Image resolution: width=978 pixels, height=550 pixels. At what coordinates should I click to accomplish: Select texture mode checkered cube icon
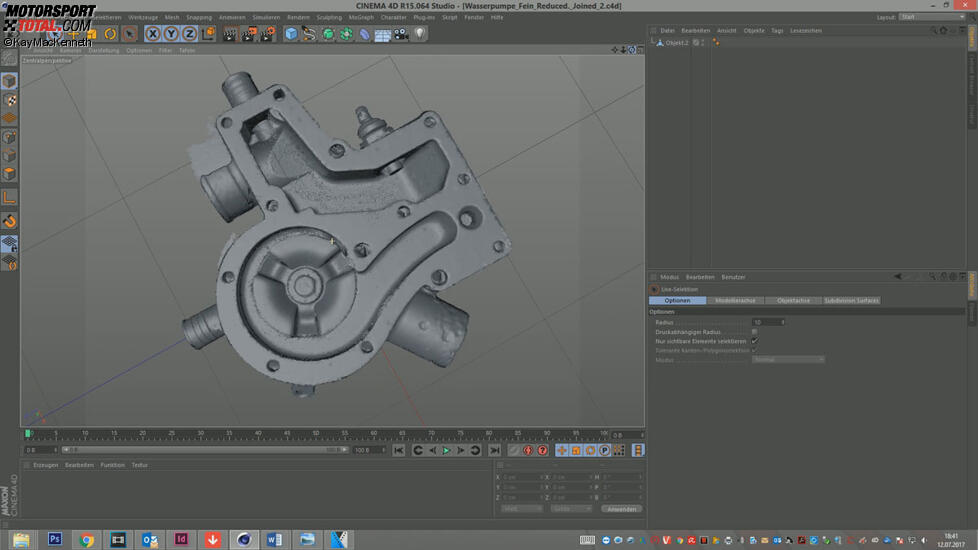pyautogui.click(x=9, y=100)
